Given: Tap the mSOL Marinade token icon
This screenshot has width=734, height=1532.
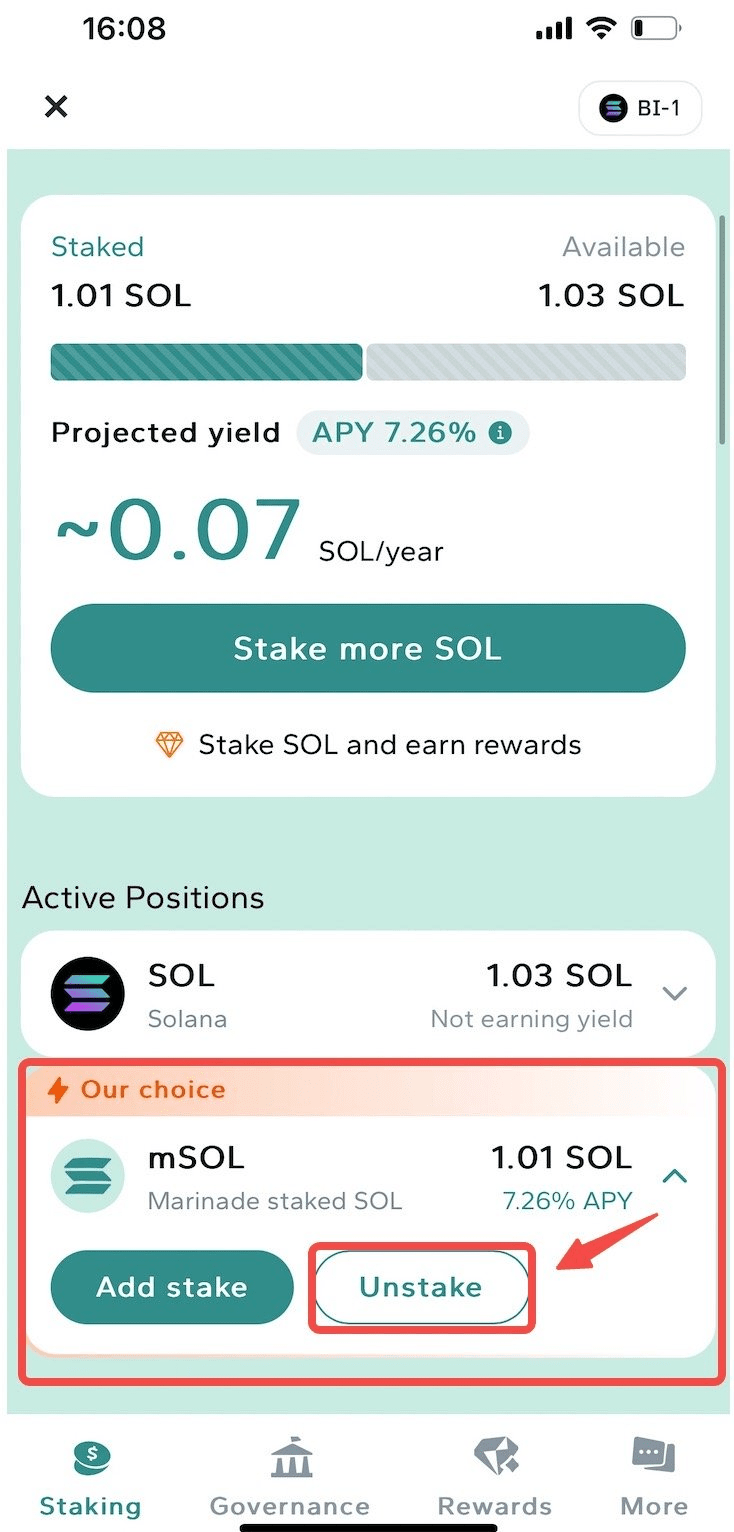Looking at the screenshot, I should click(x=88, y=1175).
